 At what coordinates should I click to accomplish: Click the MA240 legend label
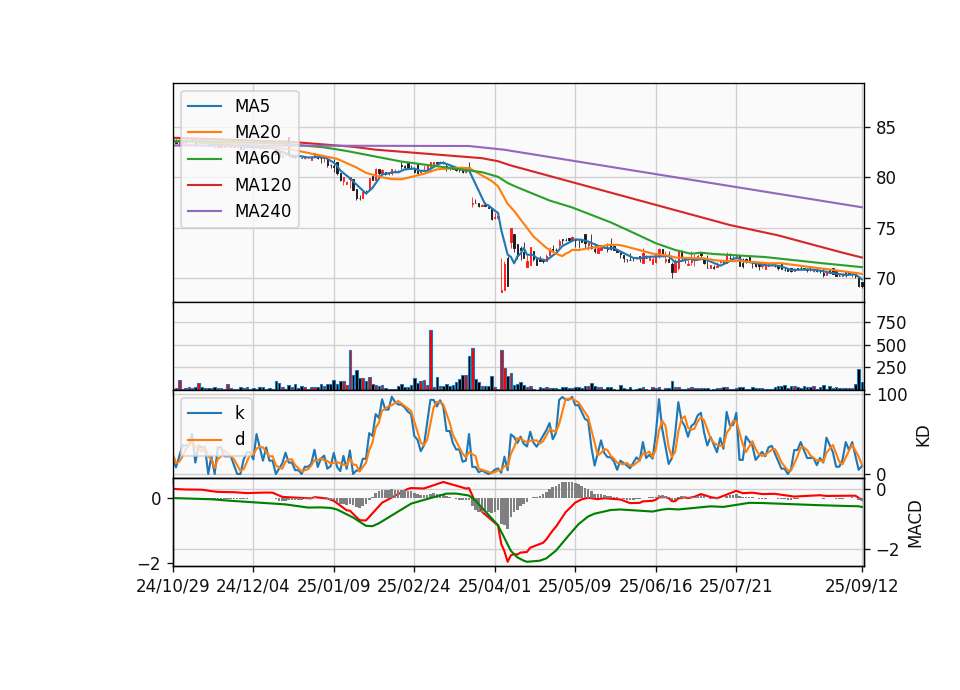click(263, 211)
